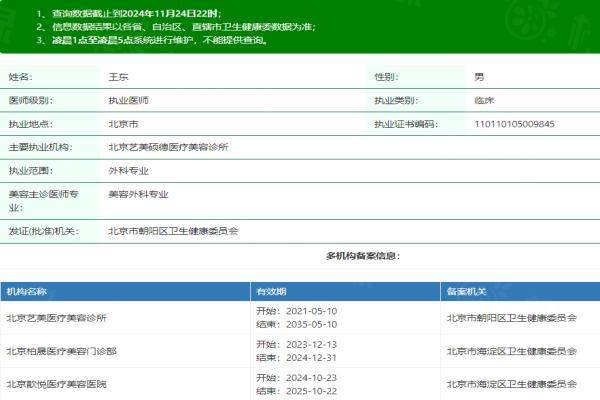600x400 pixels.
Task: Click the 多机构备案信息 section heading
Action: 362,256
